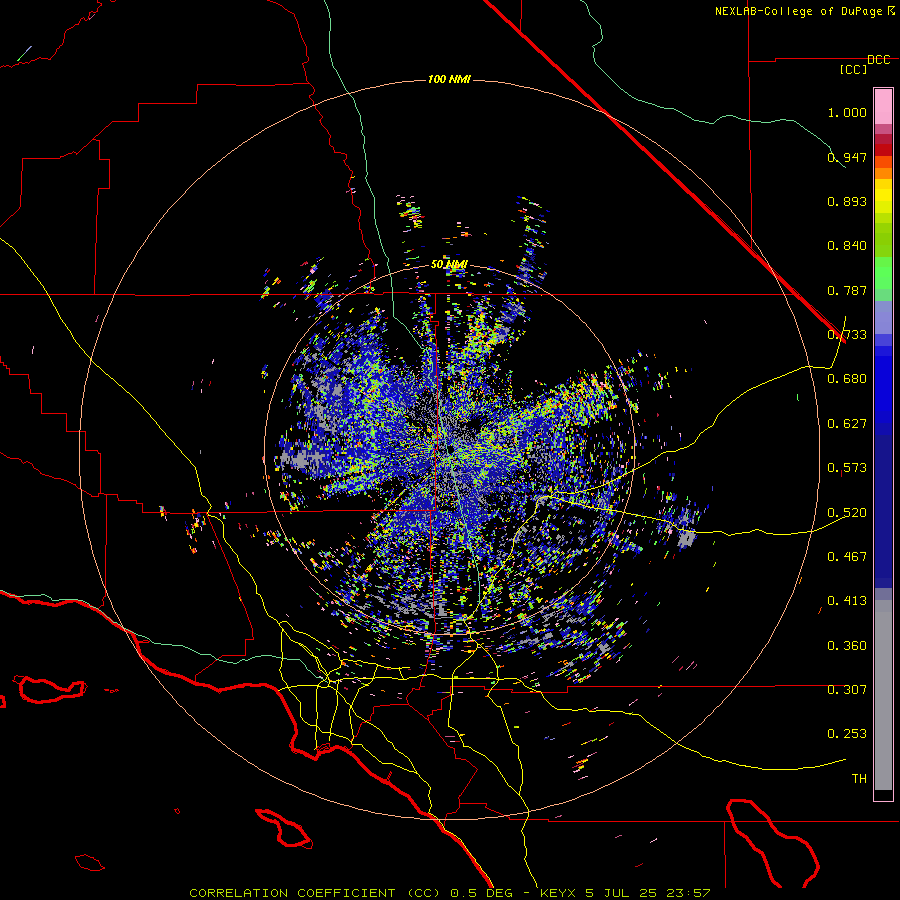Click the 23:57 timestamp in the caption
The image size is (900, 900).
click(x=688, y=893)
